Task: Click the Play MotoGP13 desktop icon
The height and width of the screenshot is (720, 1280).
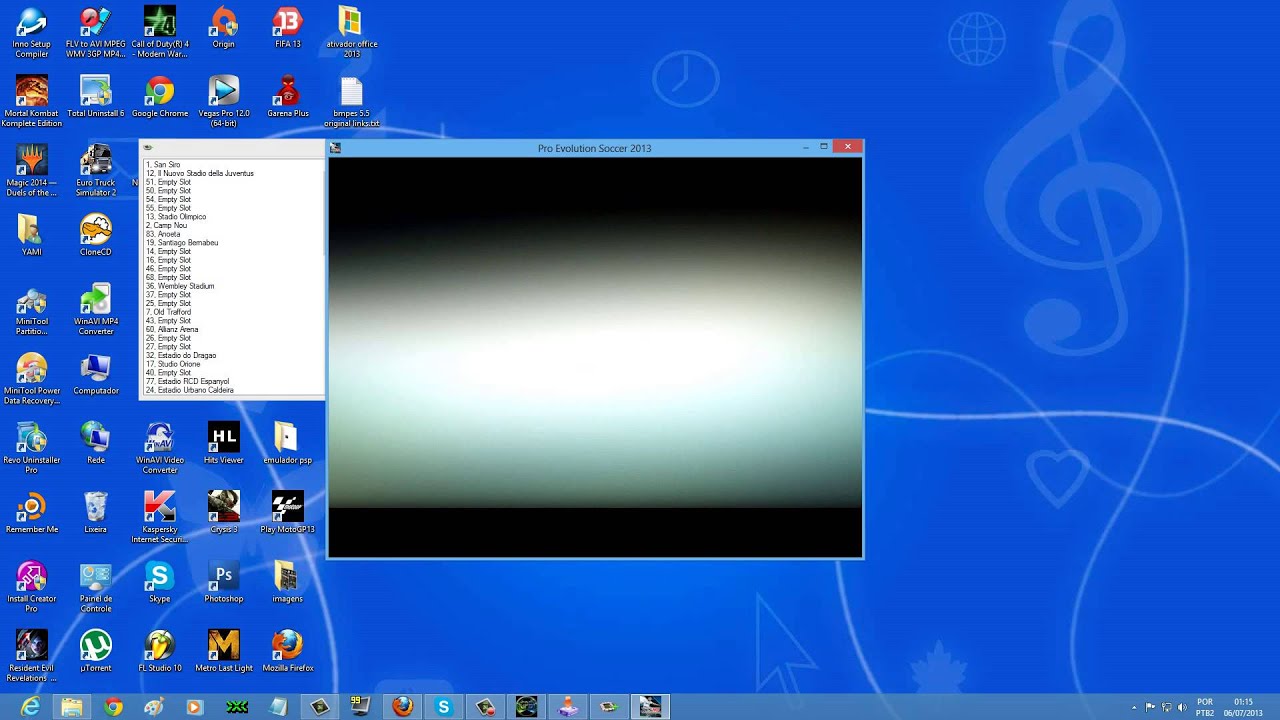Action: coord(288,512)
